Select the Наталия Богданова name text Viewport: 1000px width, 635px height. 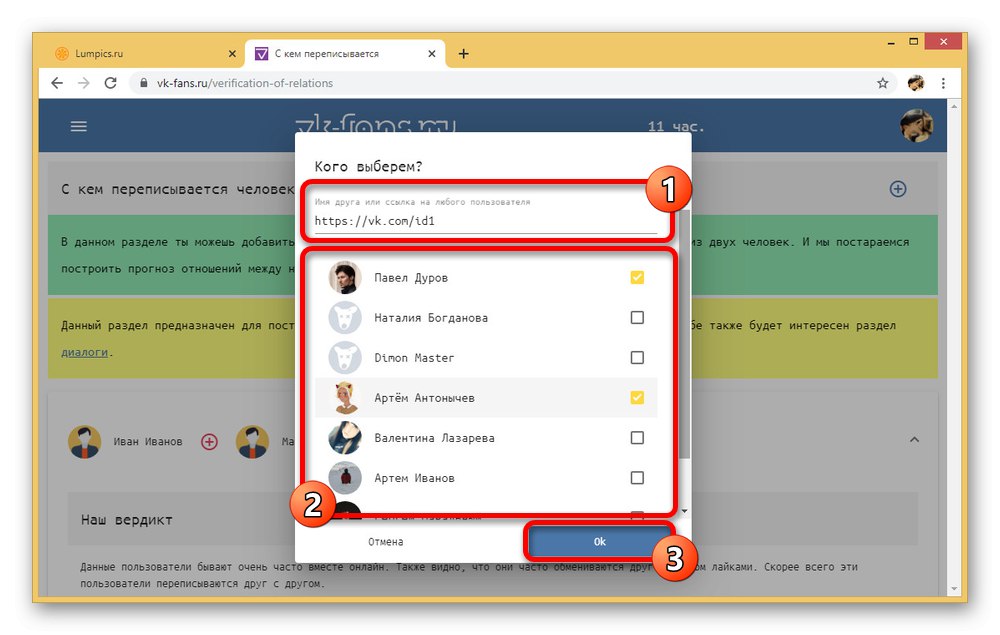pos(431,318)
